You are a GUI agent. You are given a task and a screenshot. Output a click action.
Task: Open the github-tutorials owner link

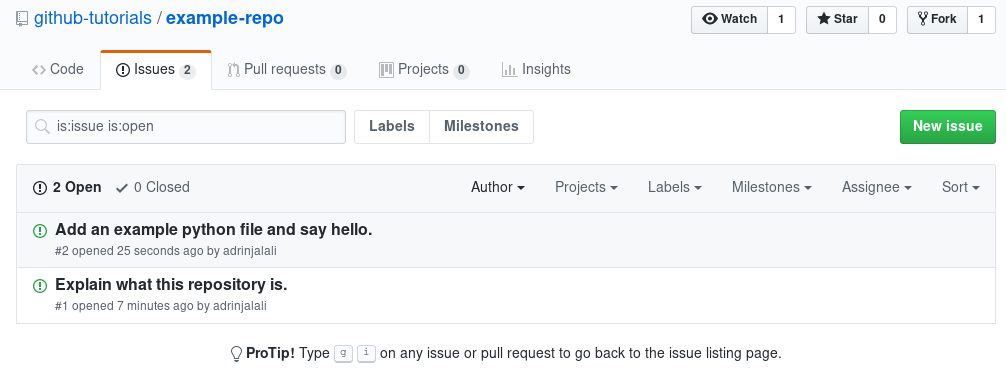93,19
